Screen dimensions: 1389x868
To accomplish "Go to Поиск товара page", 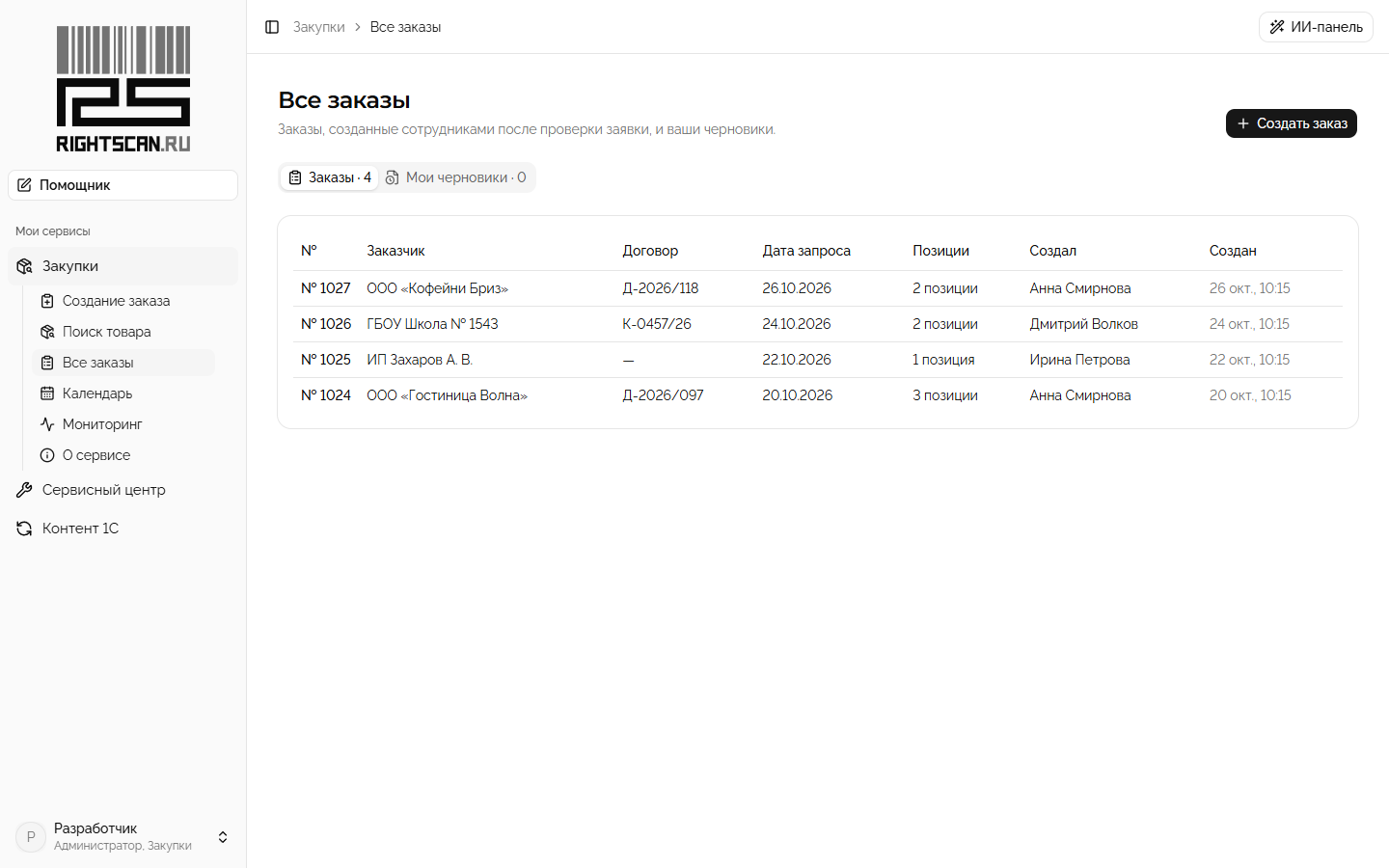I will (123, 332).
